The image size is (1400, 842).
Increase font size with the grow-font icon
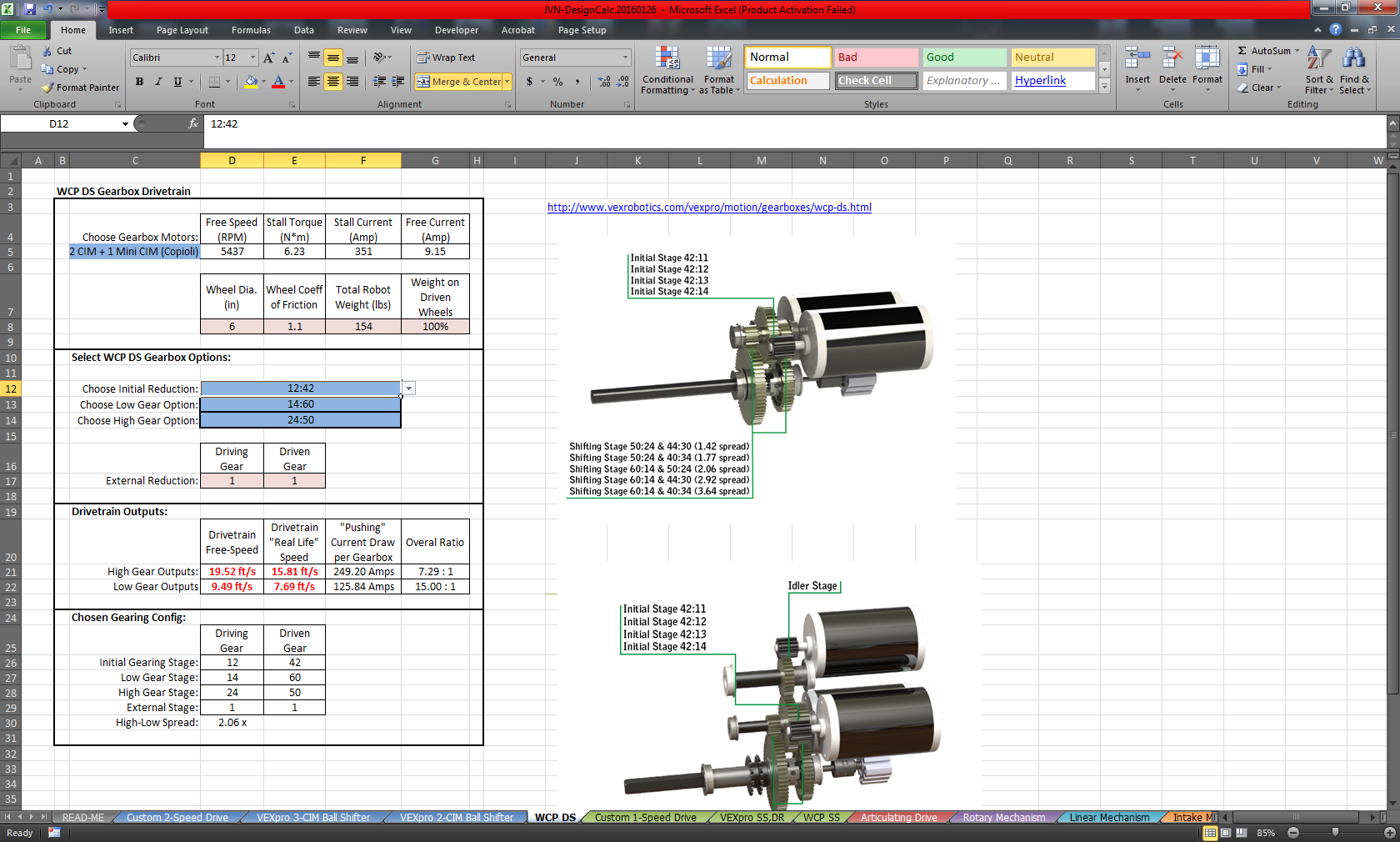coord(268,58)
